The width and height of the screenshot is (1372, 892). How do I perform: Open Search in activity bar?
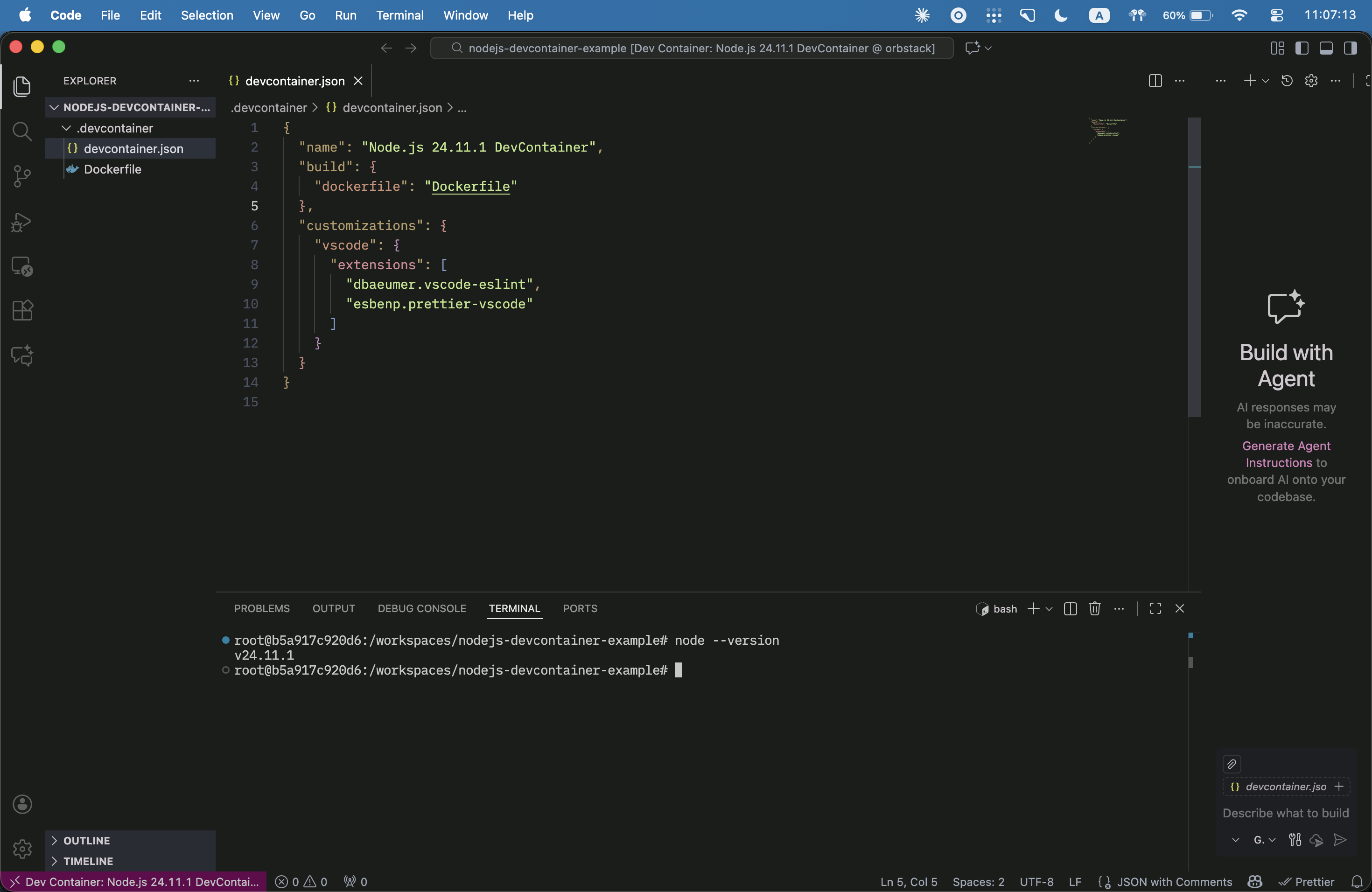click(x=22, y=132)
